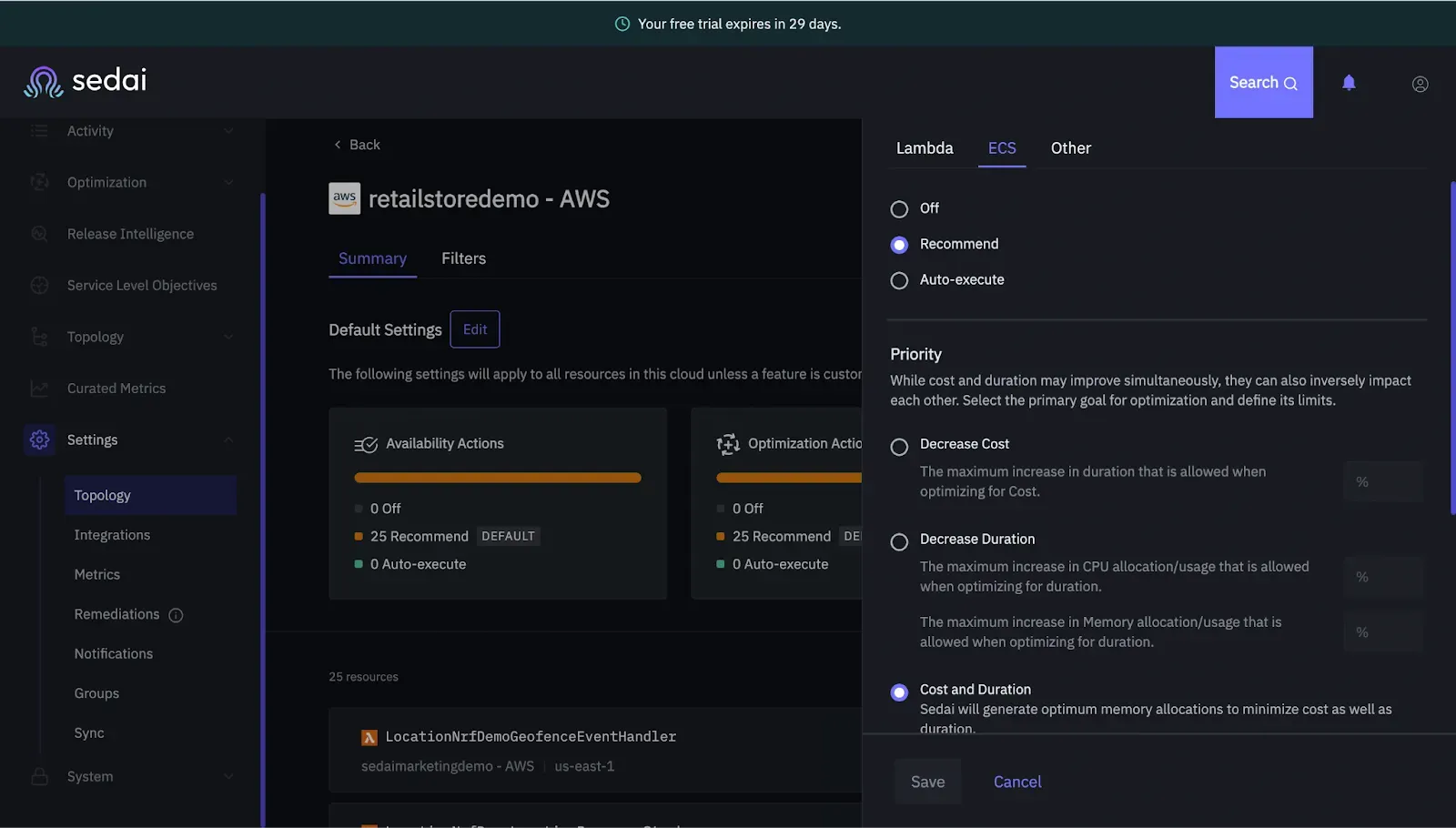The image size is (1456, 828).
Task: Expand the System menu chevron
Action: tap(228, 776)
